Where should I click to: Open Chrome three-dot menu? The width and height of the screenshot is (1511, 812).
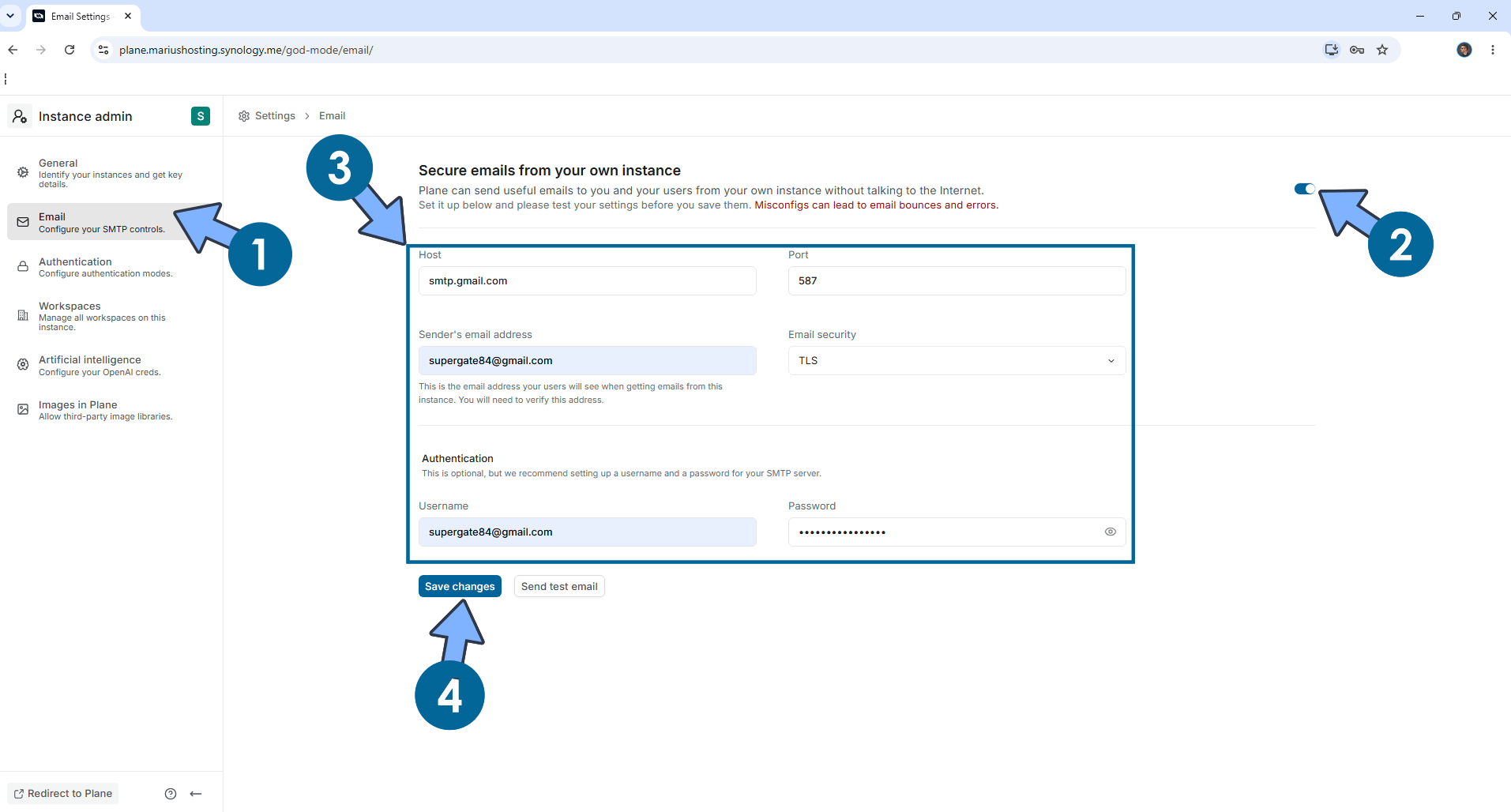(x=1493, y=50)
